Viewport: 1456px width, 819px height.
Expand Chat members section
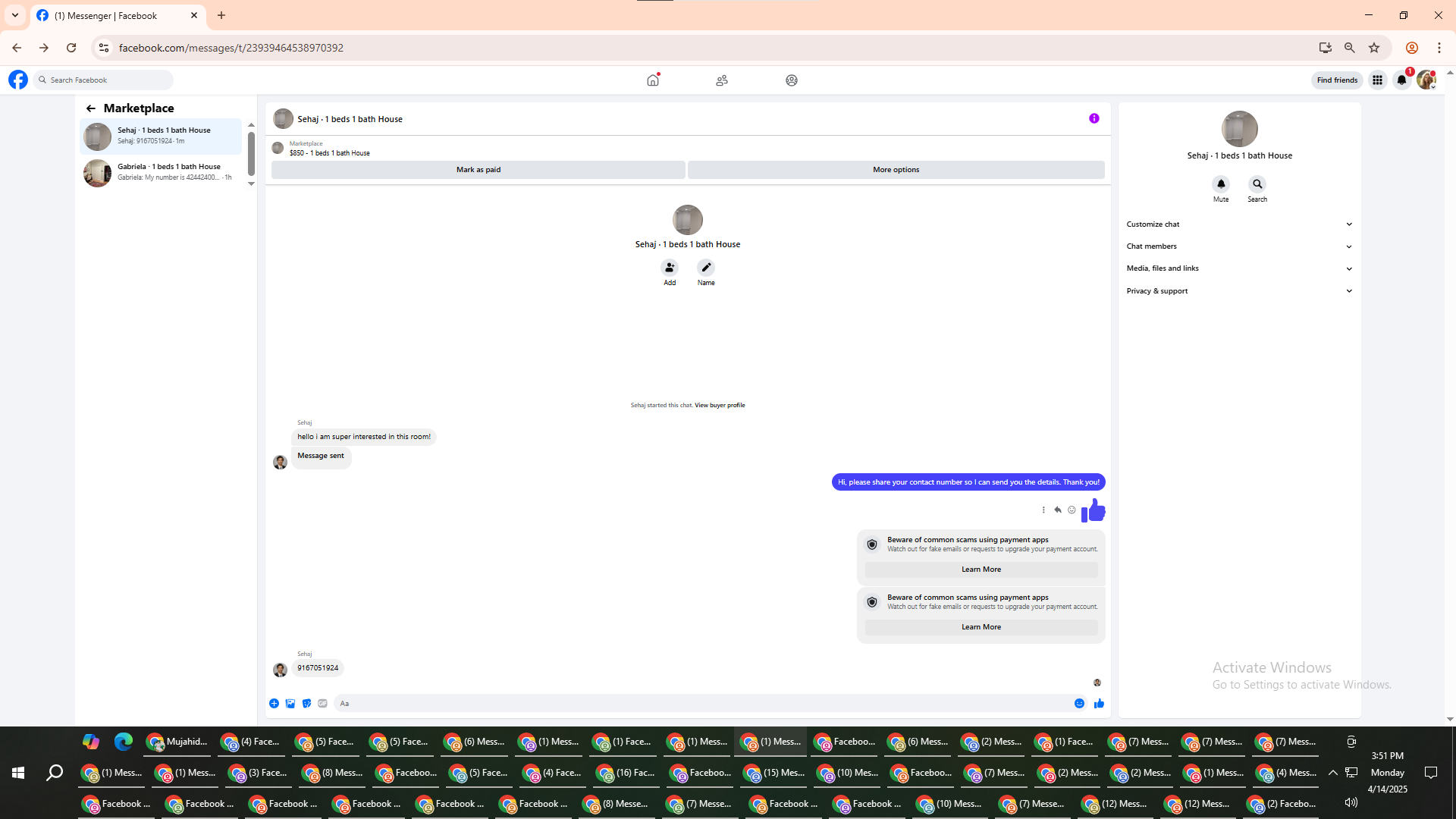coord(1239,246)
